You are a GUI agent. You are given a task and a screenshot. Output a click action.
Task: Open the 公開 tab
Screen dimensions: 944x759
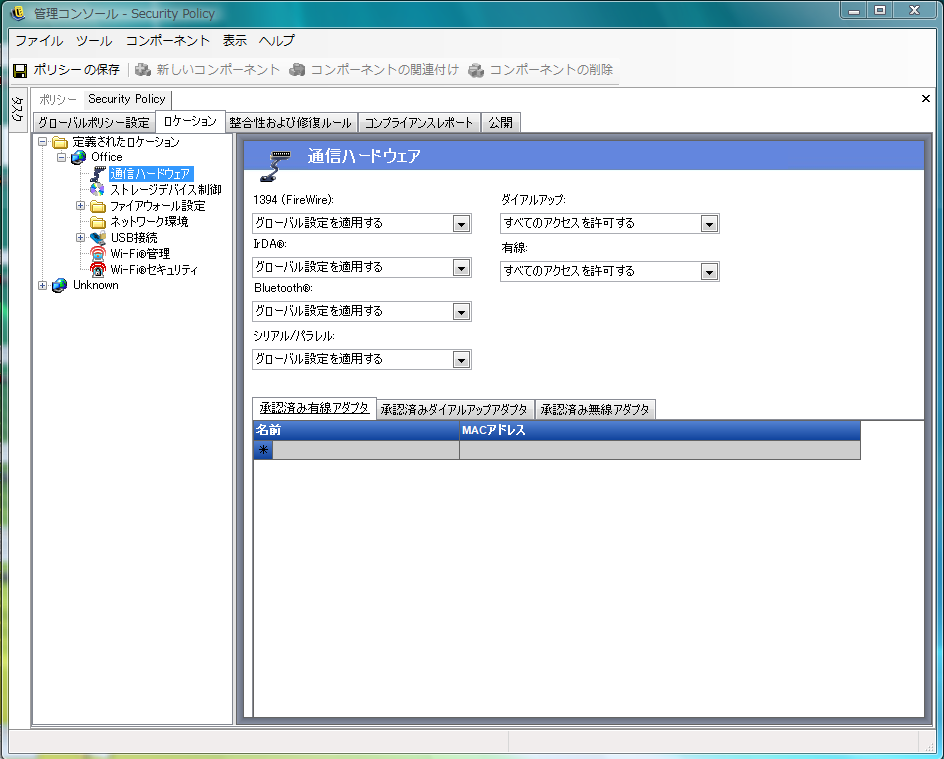click(x=501, y=123)
